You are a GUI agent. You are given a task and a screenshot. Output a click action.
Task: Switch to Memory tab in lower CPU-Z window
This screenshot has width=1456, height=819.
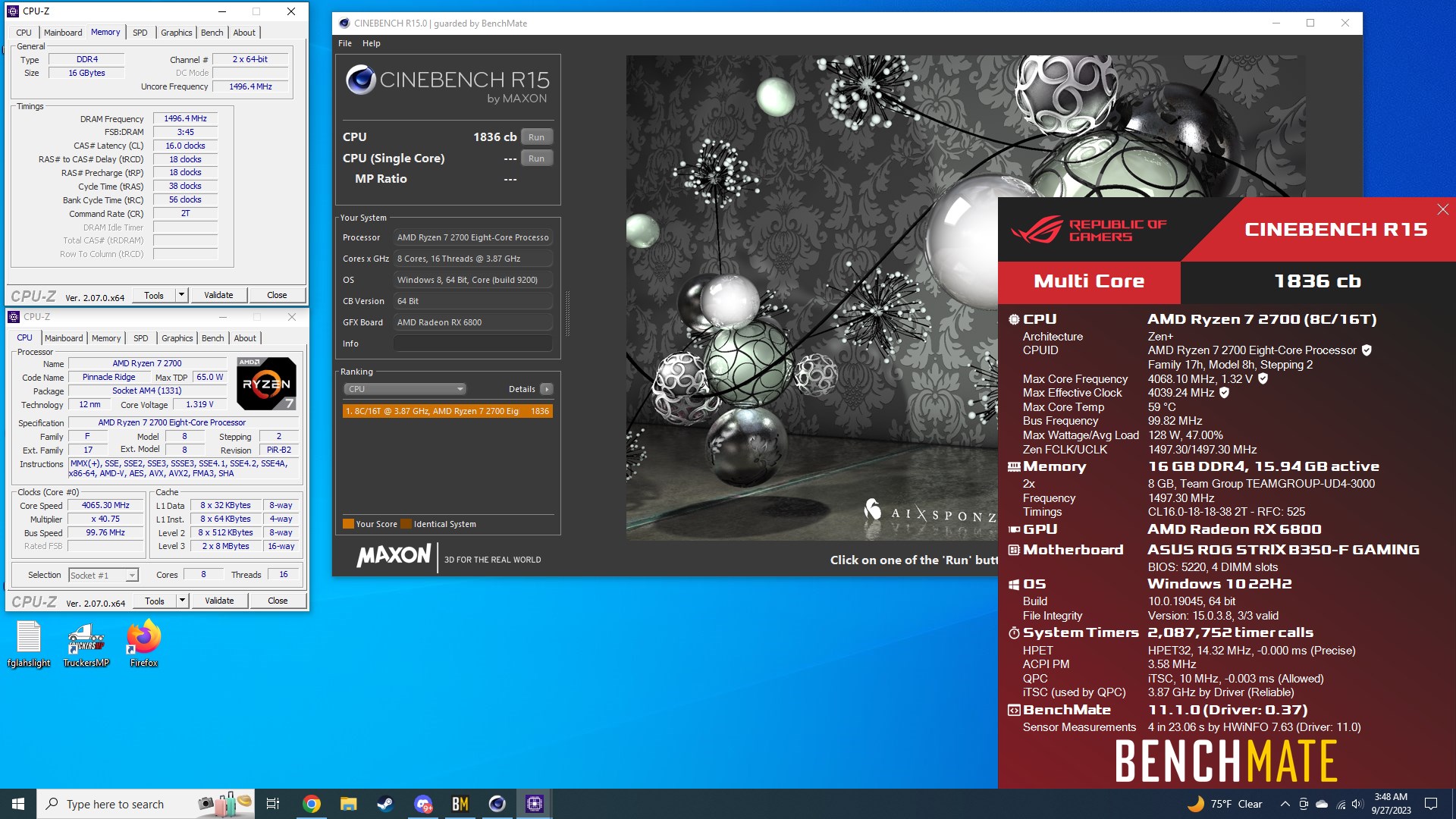tap(106, 338)
